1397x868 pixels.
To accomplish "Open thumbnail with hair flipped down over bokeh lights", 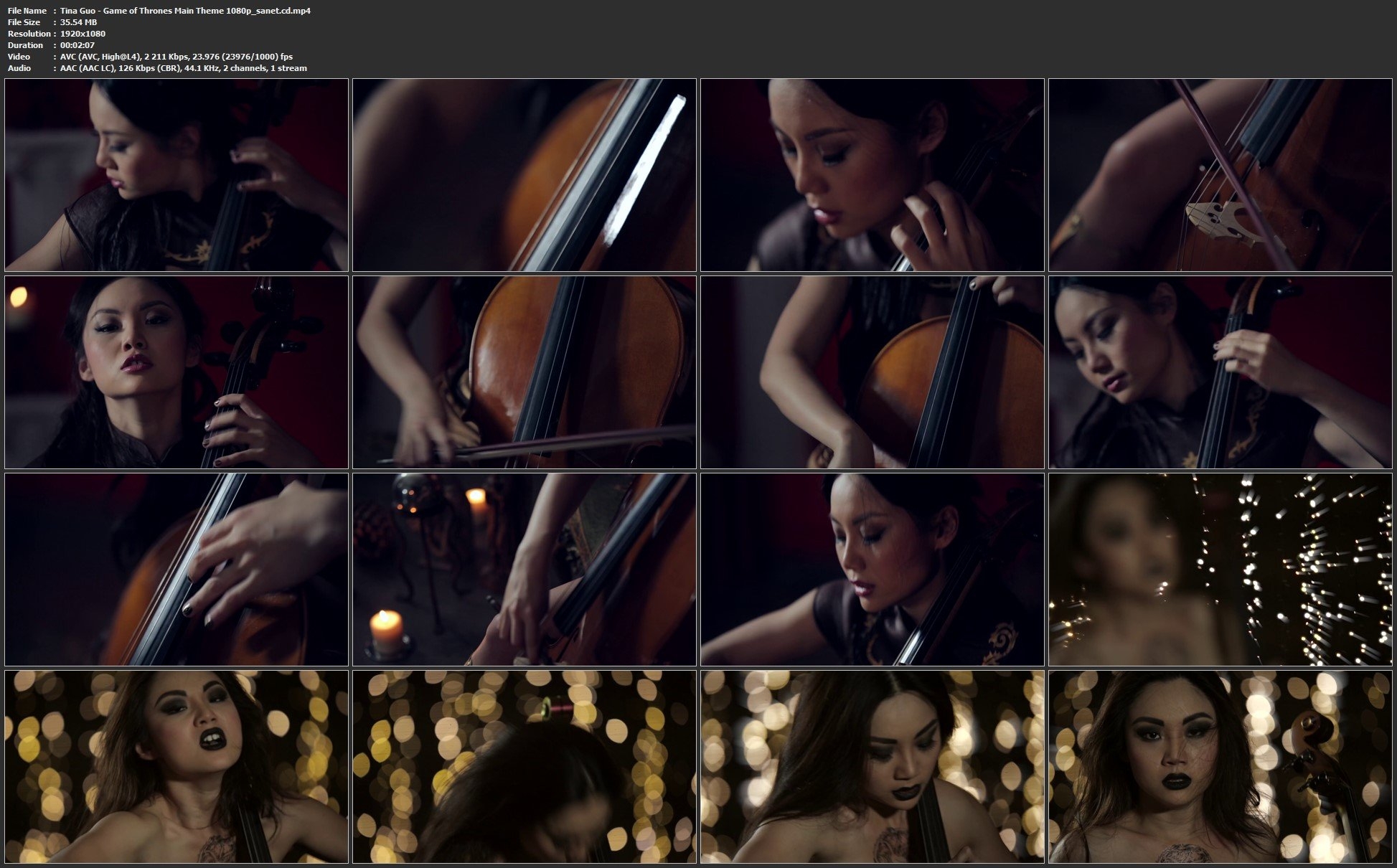I will click(x=524, y=767).
